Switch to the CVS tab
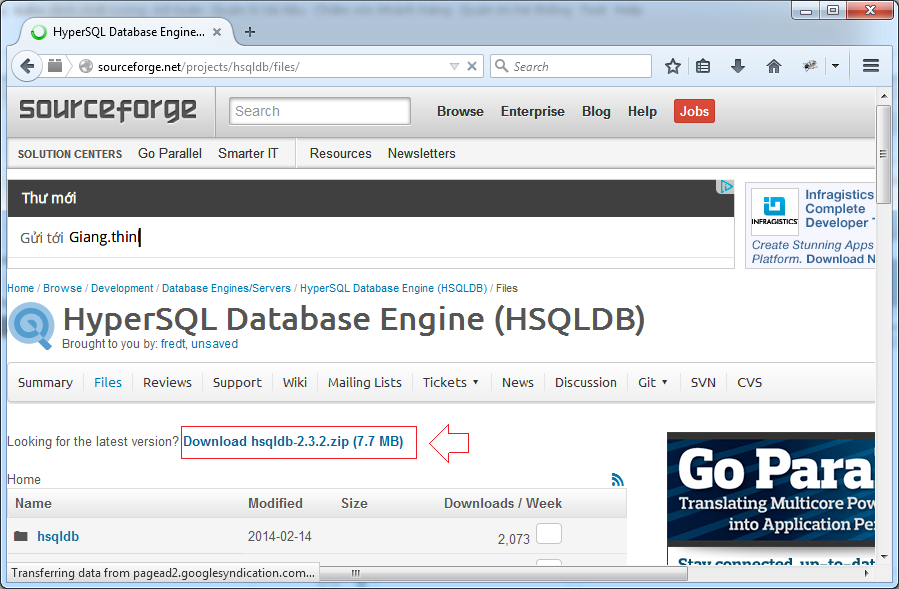The height and width of the screenshot is (589, 899). [x=749, y=383]
